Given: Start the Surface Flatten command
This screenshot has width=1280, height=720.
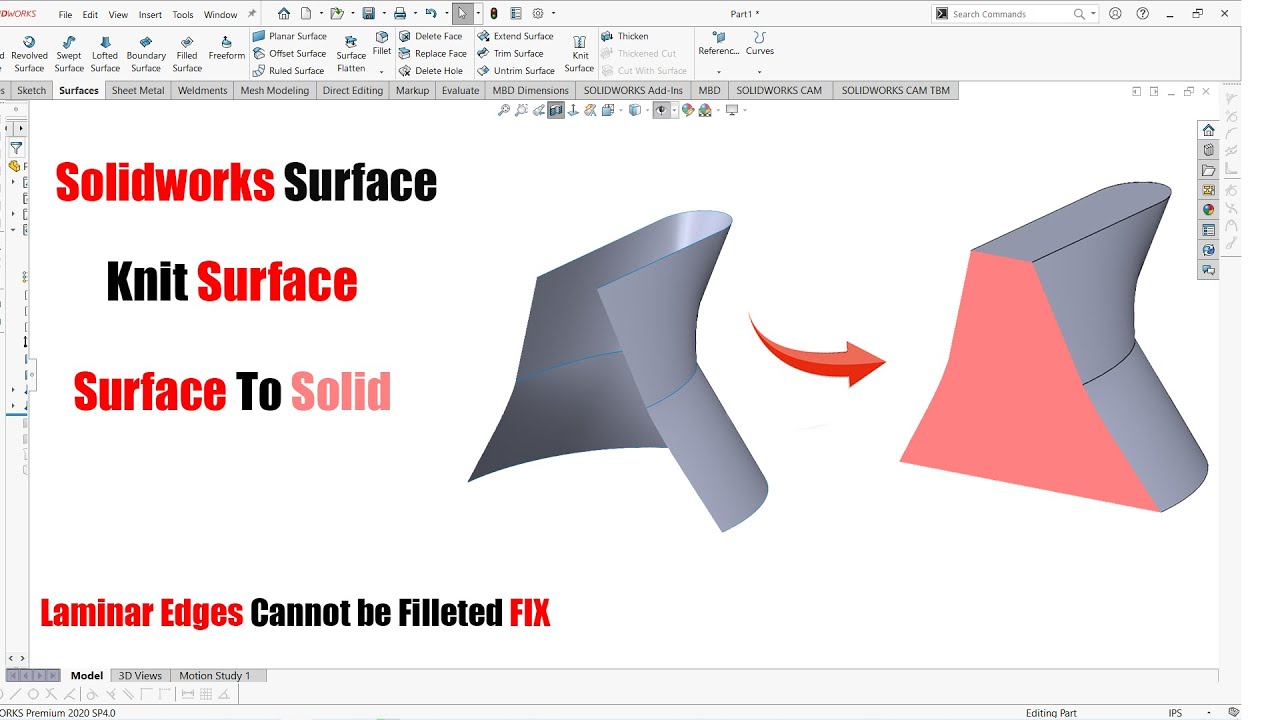Looking at the screenshot, I should click(x=351, y=54).
